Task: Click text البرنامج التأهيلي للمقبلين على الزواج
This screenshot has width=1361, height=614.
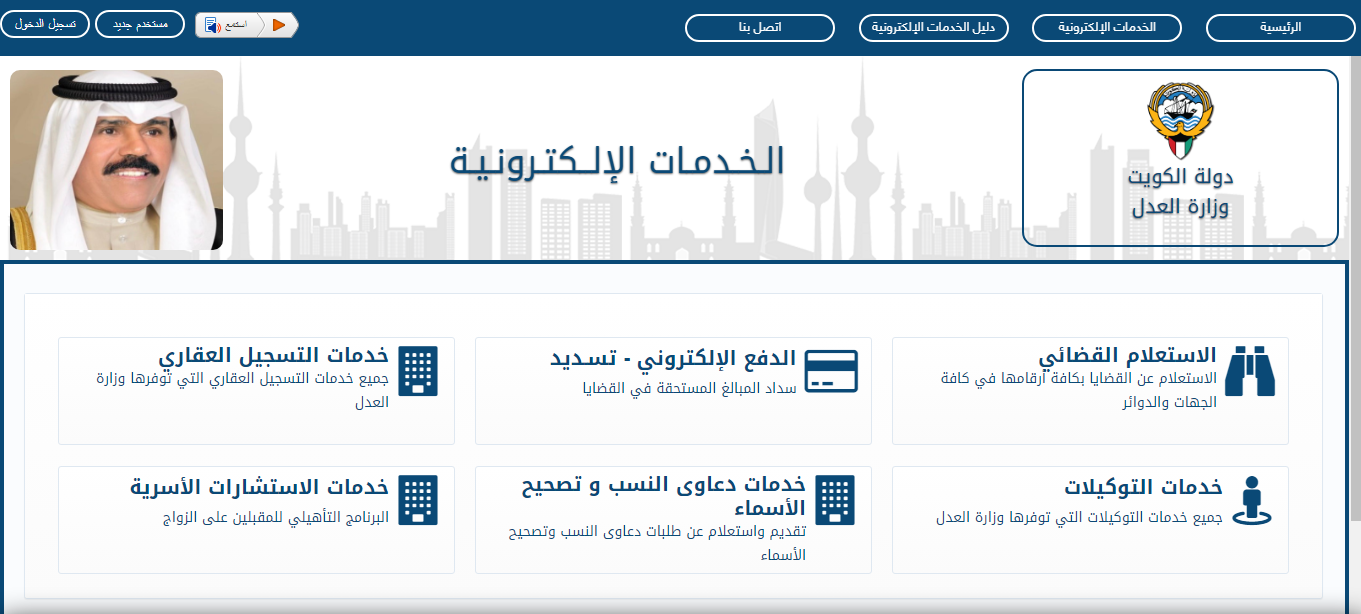Action: 276,518
